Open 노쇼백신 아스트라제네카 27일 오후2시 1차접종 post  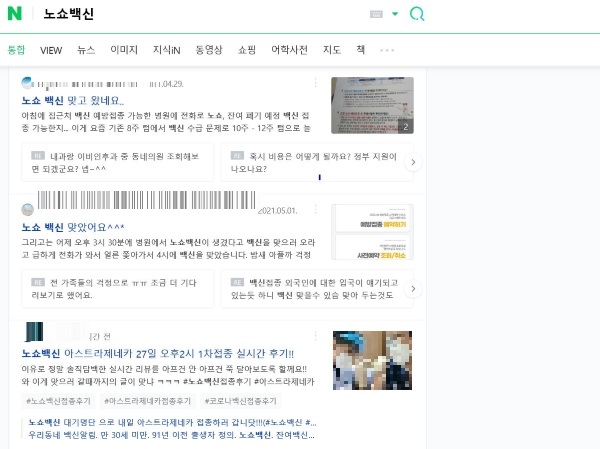(x=158, y=353)
